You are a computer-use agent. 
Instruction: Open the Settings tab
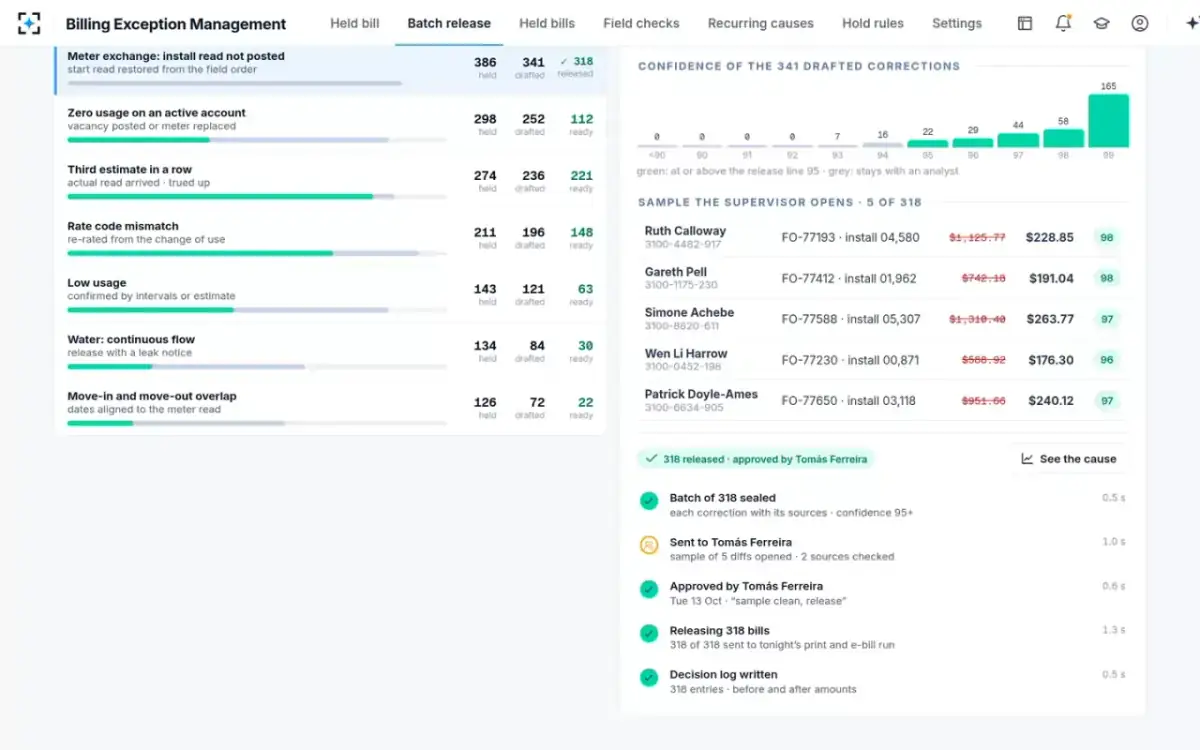[x=957, y=23]
